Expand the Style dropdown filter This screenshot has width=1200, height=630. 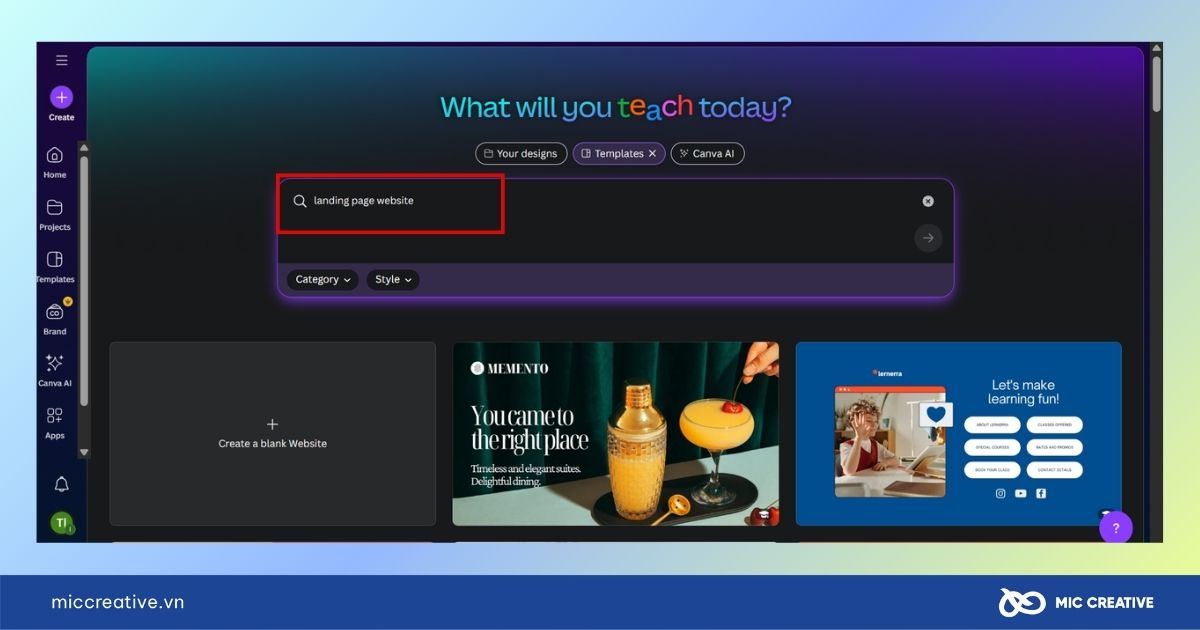point(392,280)
